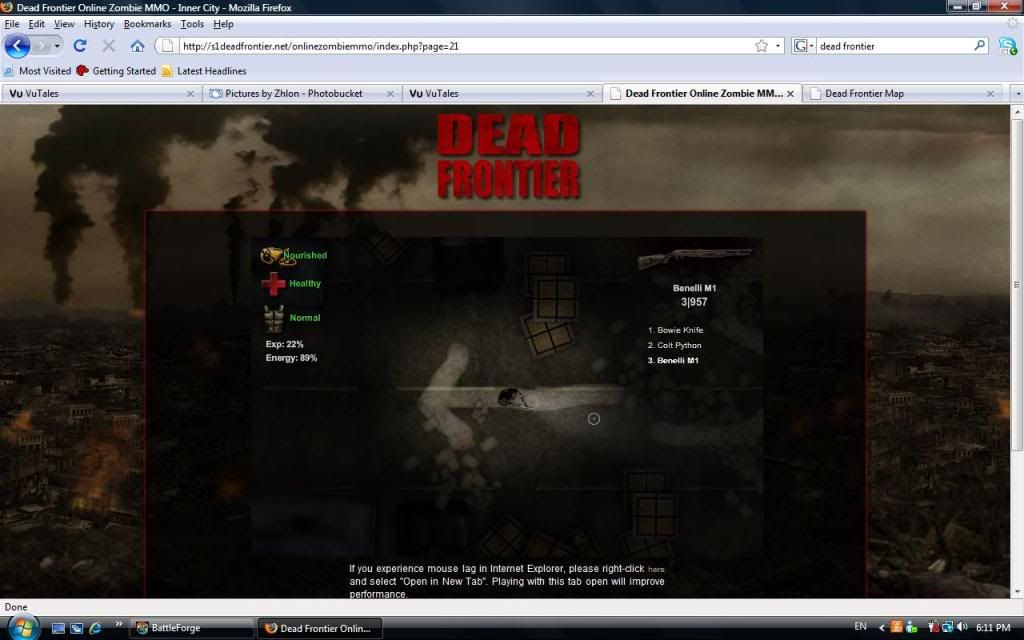Click the Switch between windows icon
This screenshot has height=640, width=1024.
pyautogui.click(x=76, y=628)
